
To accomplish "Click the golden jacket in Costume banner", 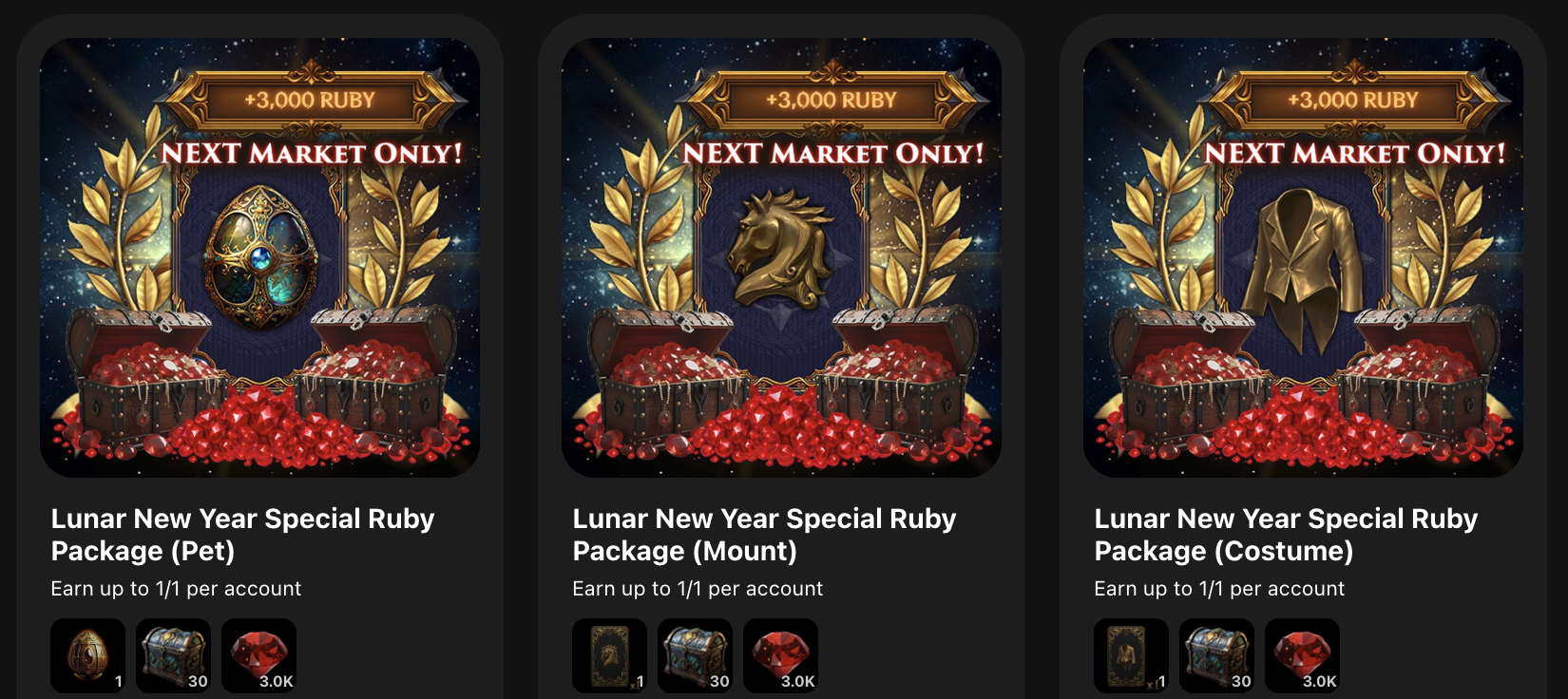I will pyautogui.click(x=1303, y=263).
